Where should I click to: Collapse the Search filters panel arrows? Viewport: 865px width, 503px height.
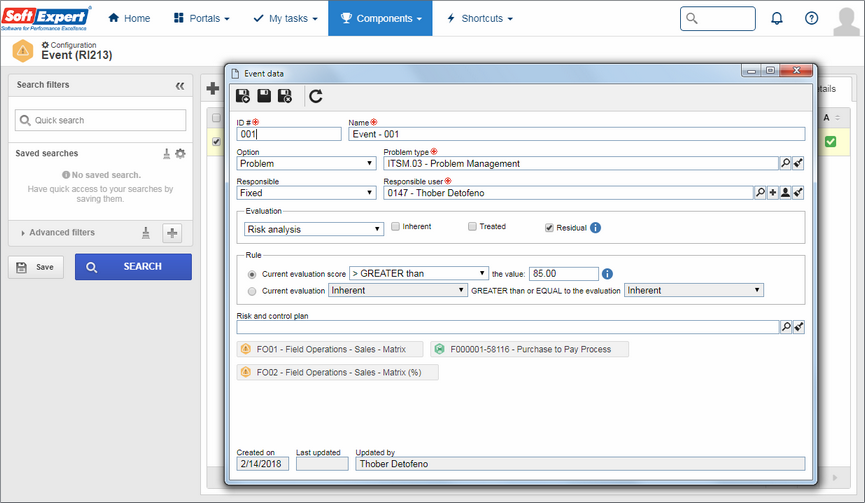pos(180,86)
